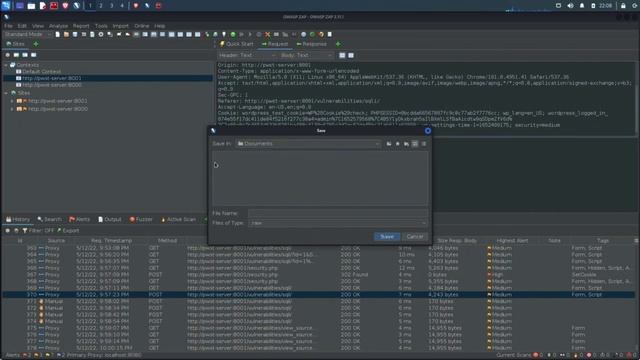Click the red X breakpoint toolbar icon
The height and width of the screenshot is (360, 640).
(267, 35)
